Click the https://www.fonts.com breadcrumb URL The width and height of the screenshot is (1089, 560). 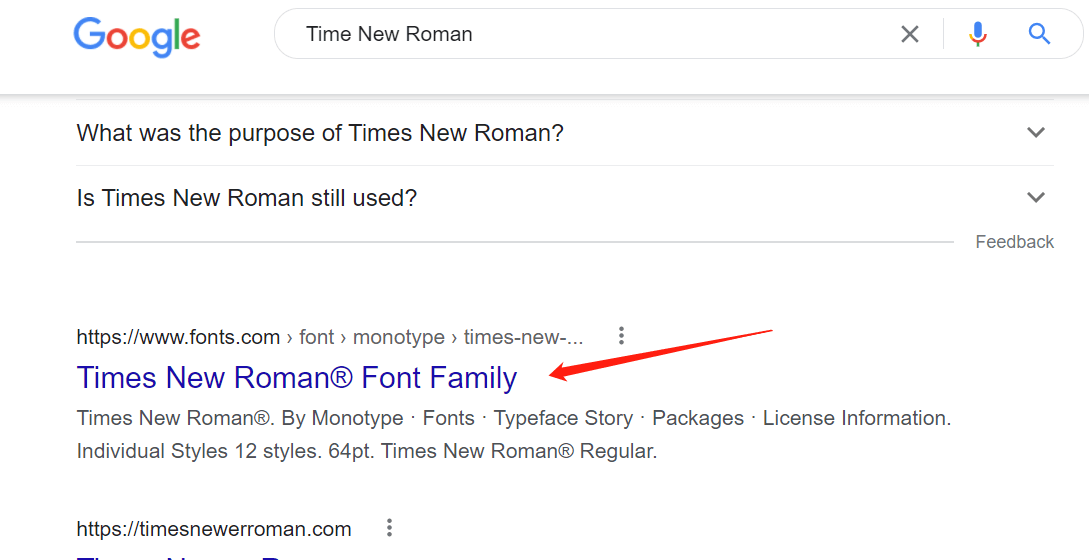tap(178, 337)
